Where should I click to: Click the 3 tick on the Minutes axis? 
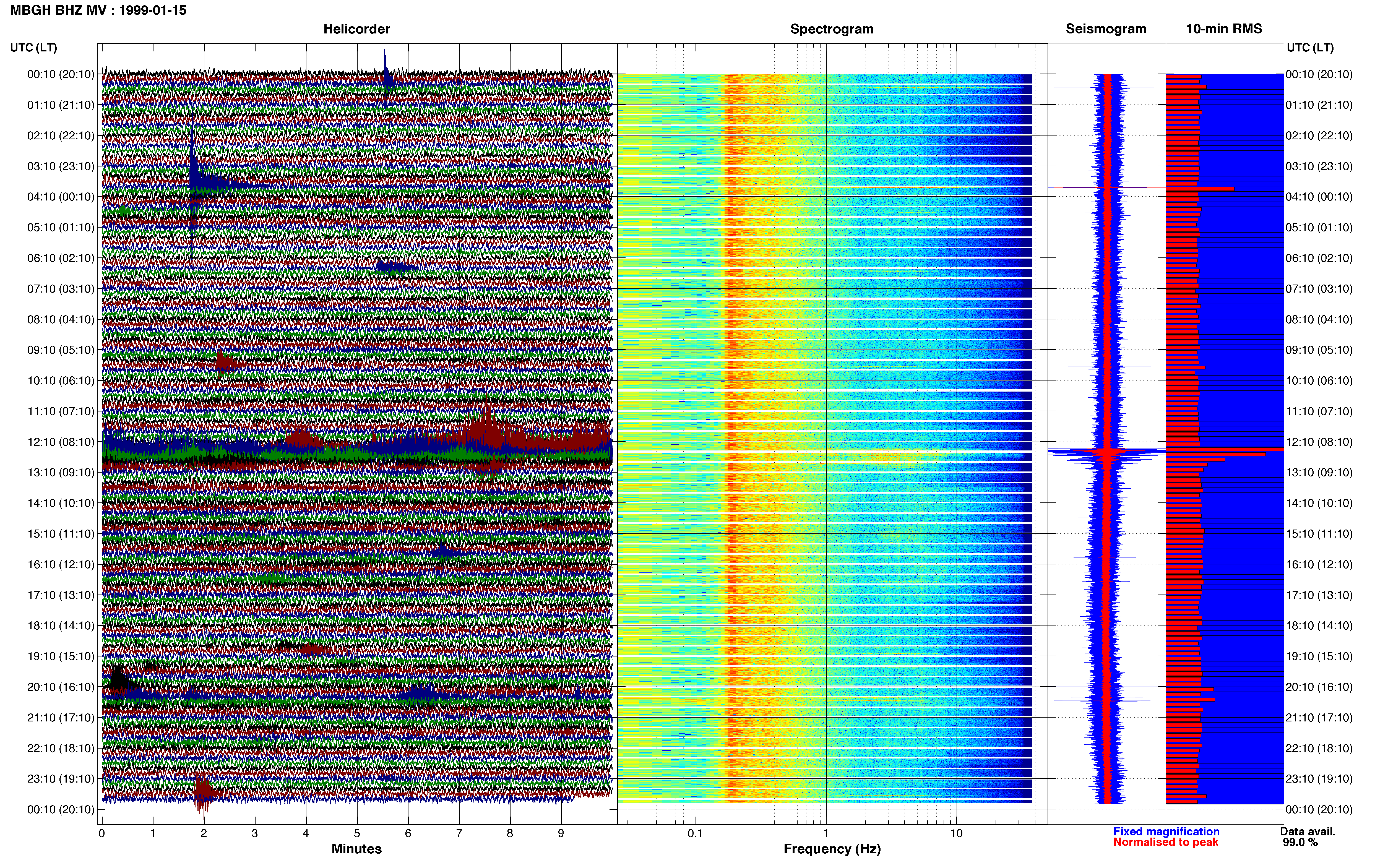click(255, 833)
